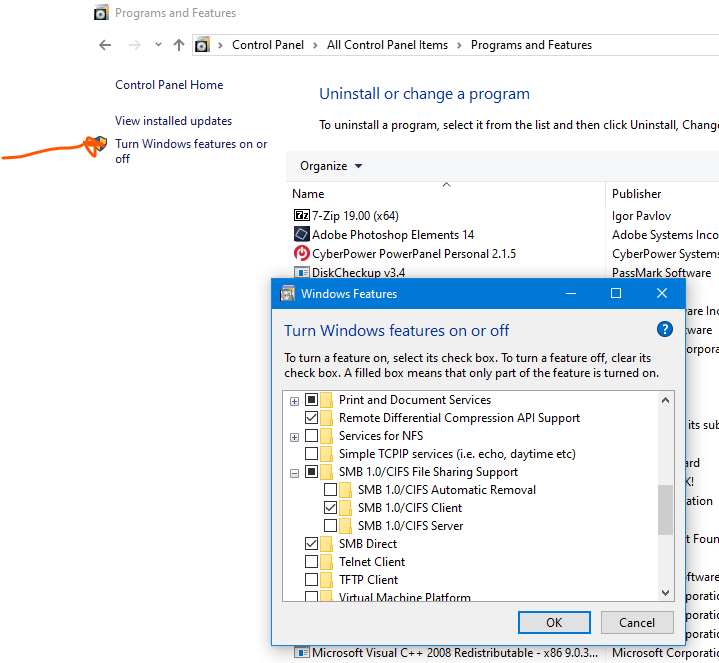Open View installed updates link

pos(173,121)
